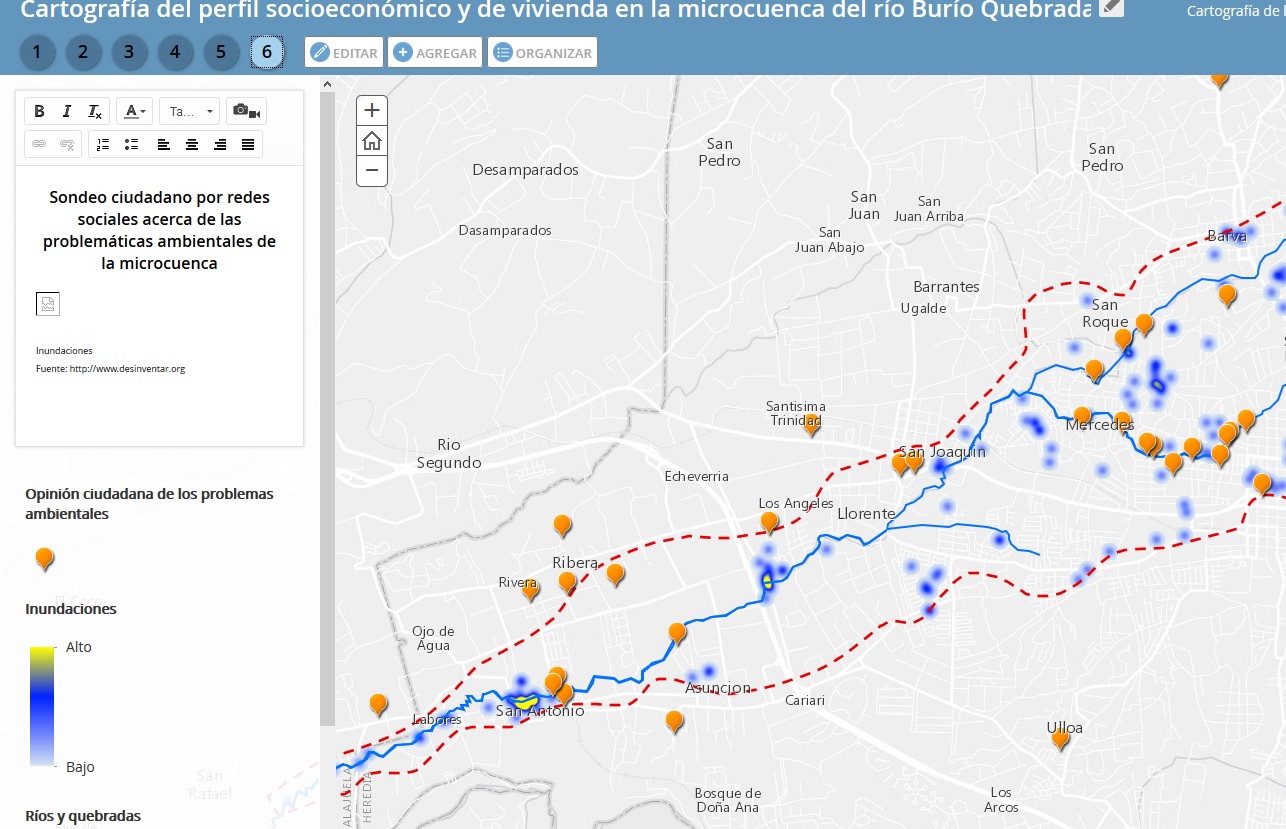Insert a bulleted list
The width and height of the screenshot is (1286, 829).
click(x=131, y=144)
